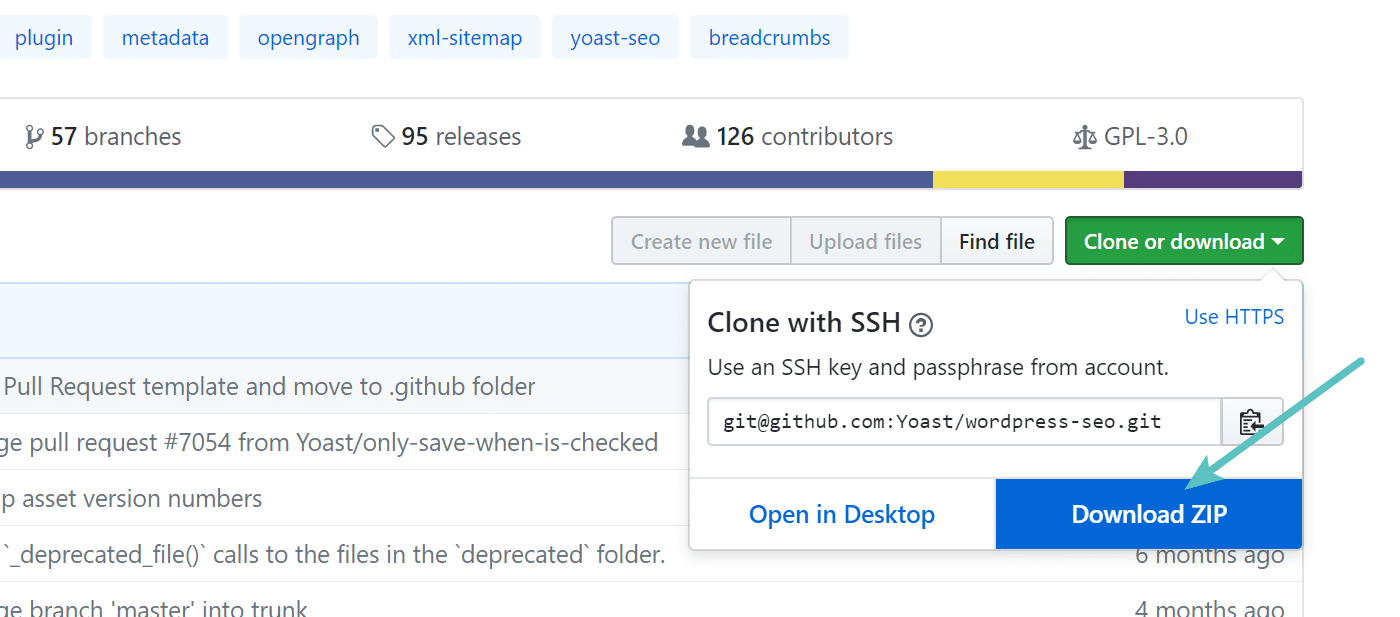This screenshot has height=617, width=1400.
Task: Click the yellow segment of the language bar
Action: (1028, 179)
